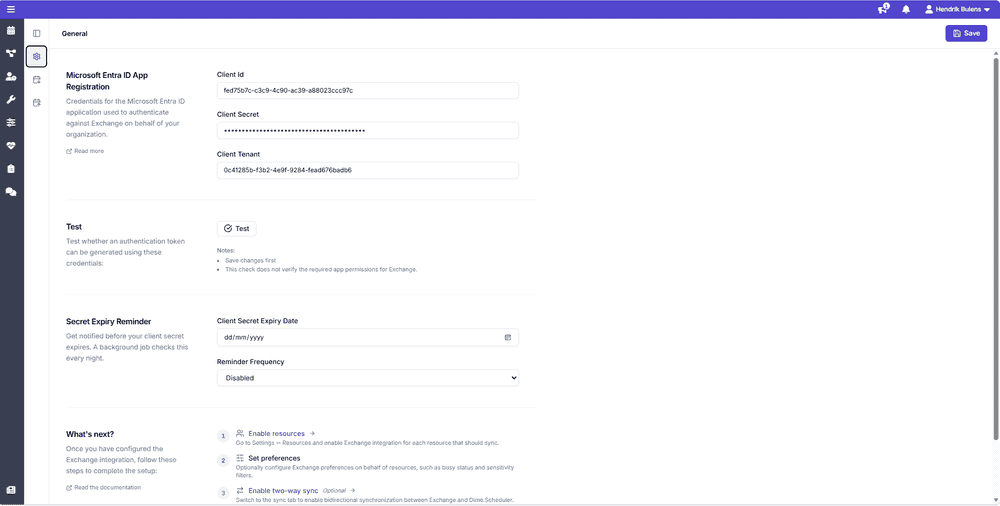Open the date picker calendar icon
The height and width of the screenshot is (506, 1000).
pyautogui.click(x=508, y=338)
